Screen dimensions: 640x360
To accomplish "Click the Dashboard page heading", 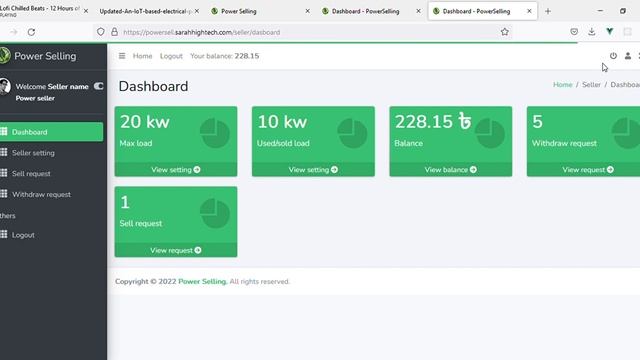I will pyautogui.click(x=153, y=86).
